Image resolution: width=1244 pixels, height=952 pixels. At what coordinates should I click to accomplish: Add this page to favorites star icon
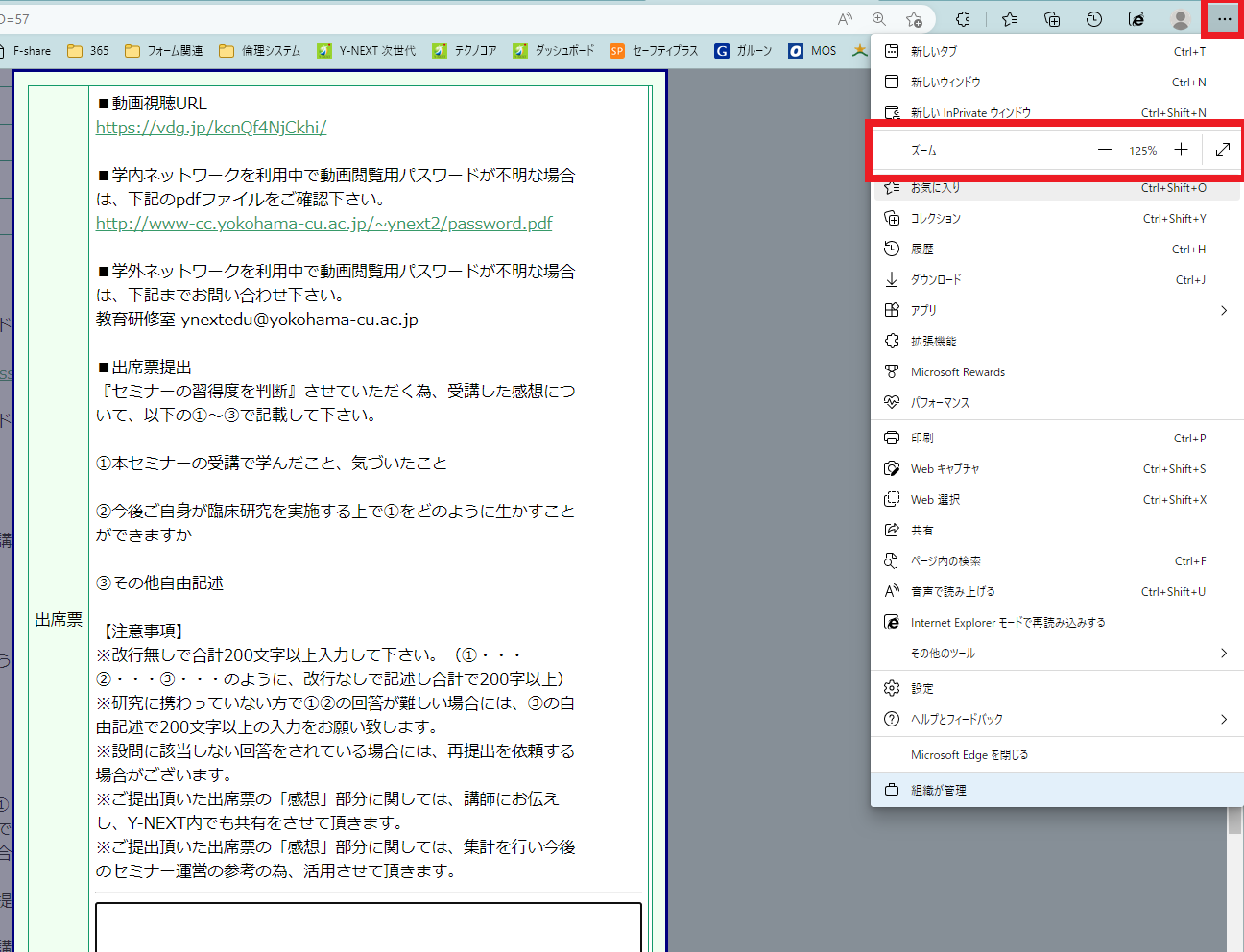(914, 19)
